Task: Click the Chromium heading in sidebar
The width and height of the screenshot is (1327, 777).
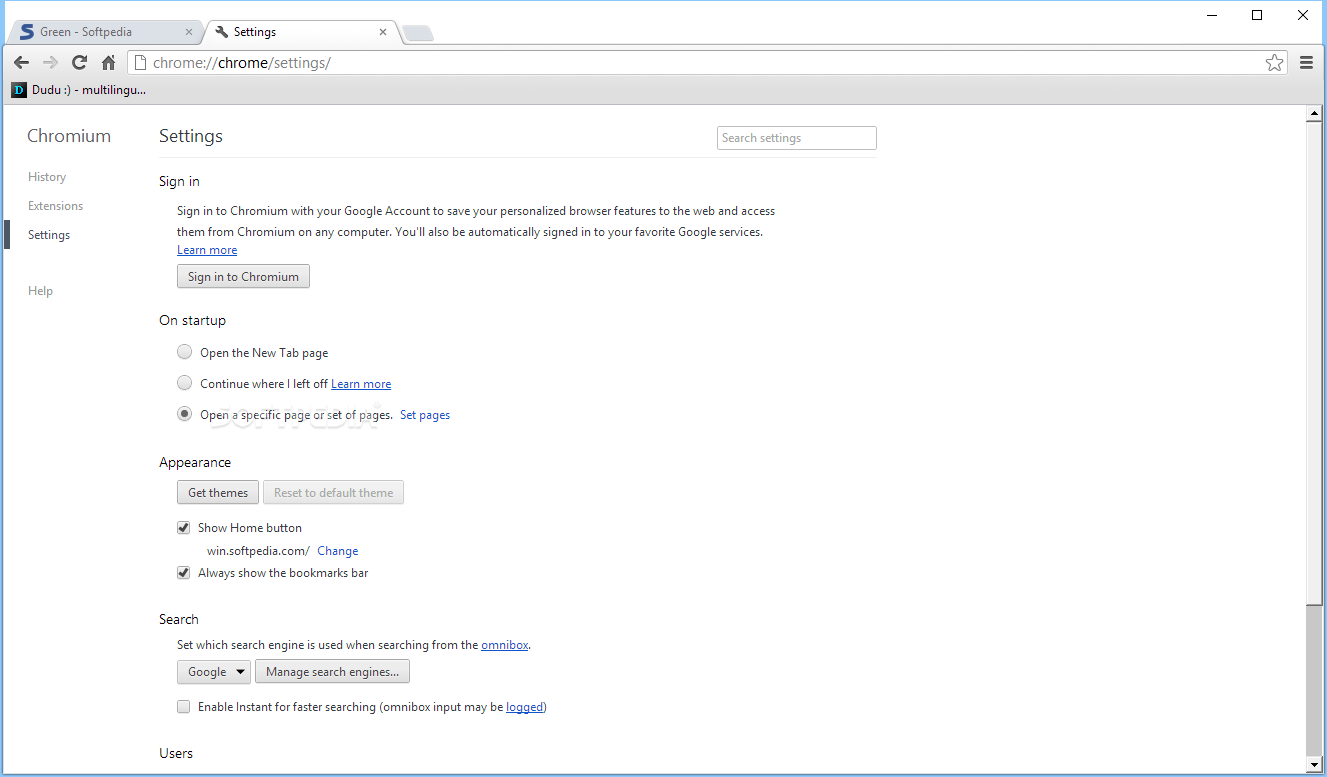Action: (x=69, y=136)
